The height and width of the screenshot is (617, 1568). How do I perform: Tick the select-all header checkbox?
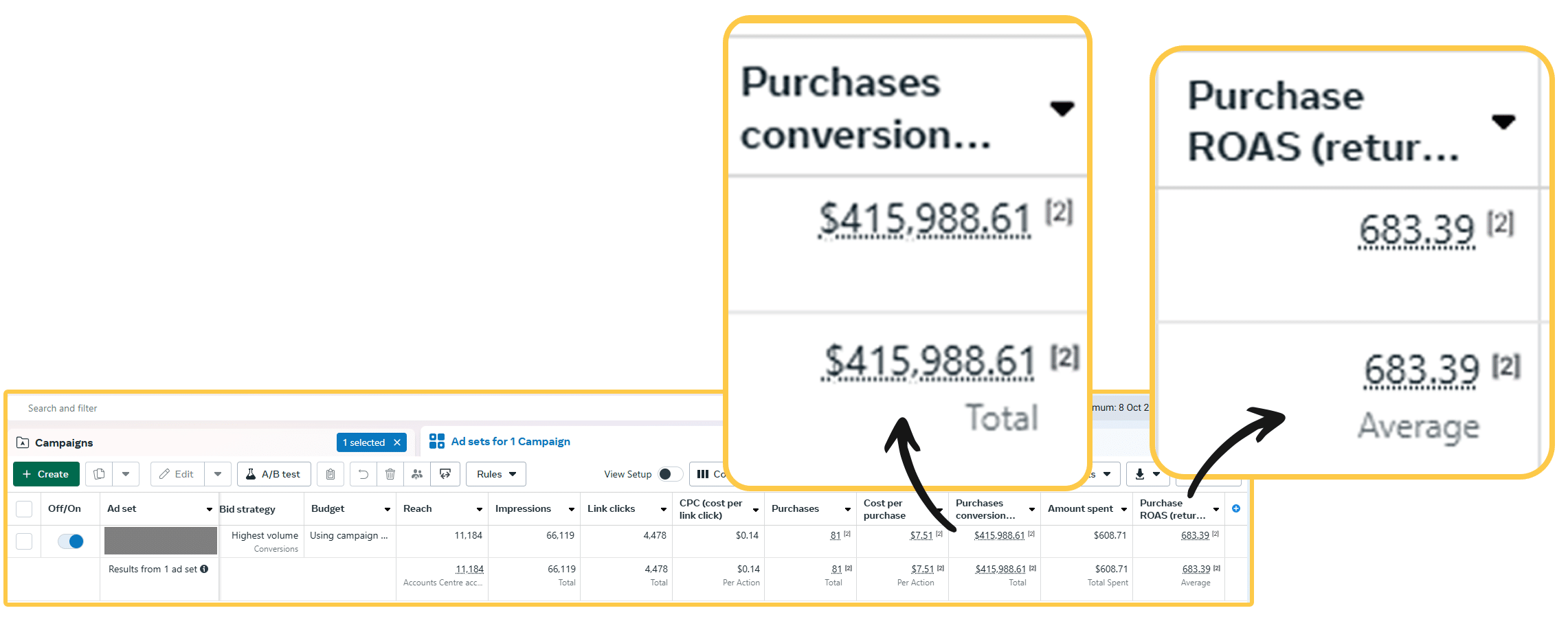click(x=24, y=509)
